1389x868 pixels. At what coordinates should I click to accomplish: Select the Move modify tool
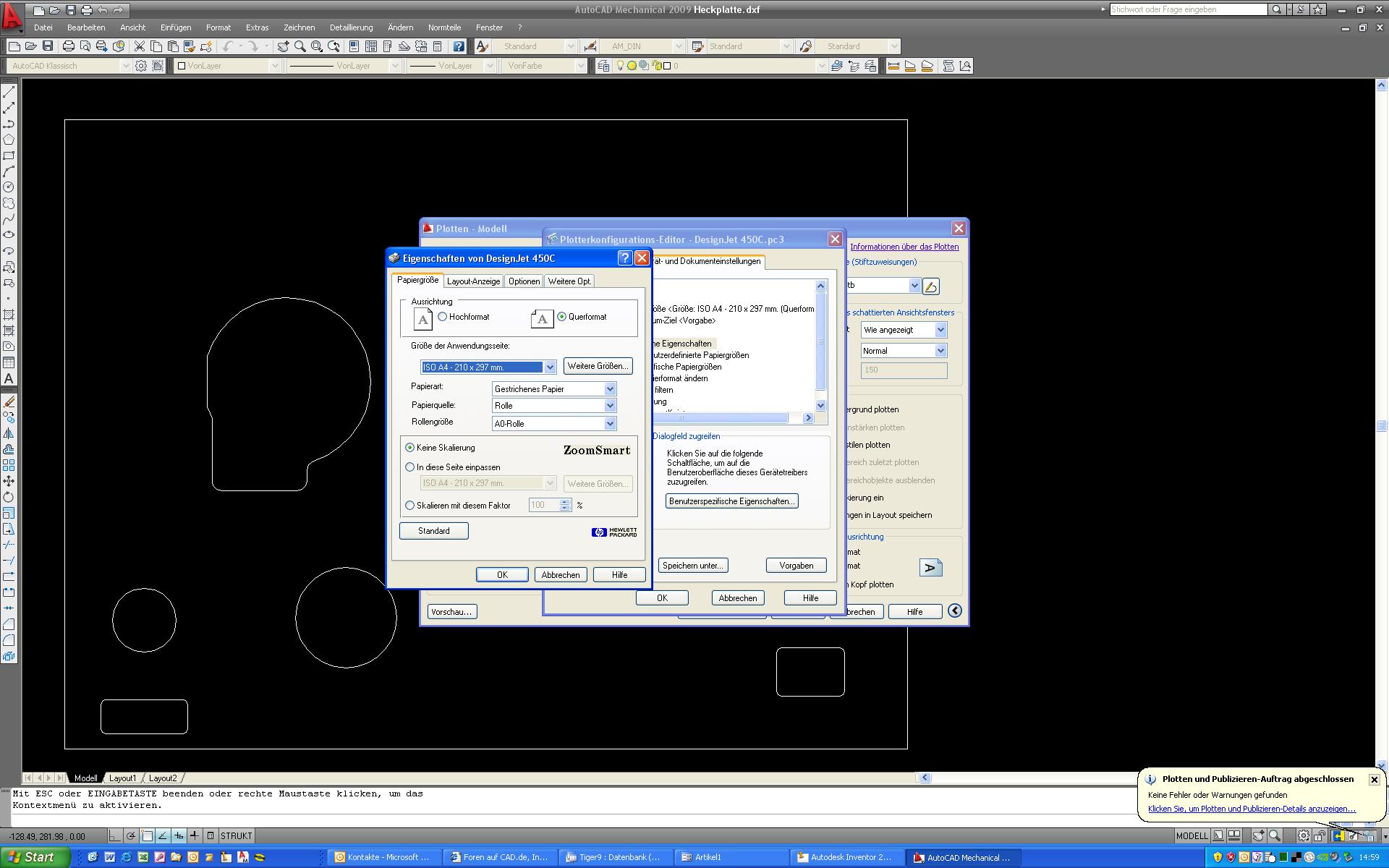(9, 481)
